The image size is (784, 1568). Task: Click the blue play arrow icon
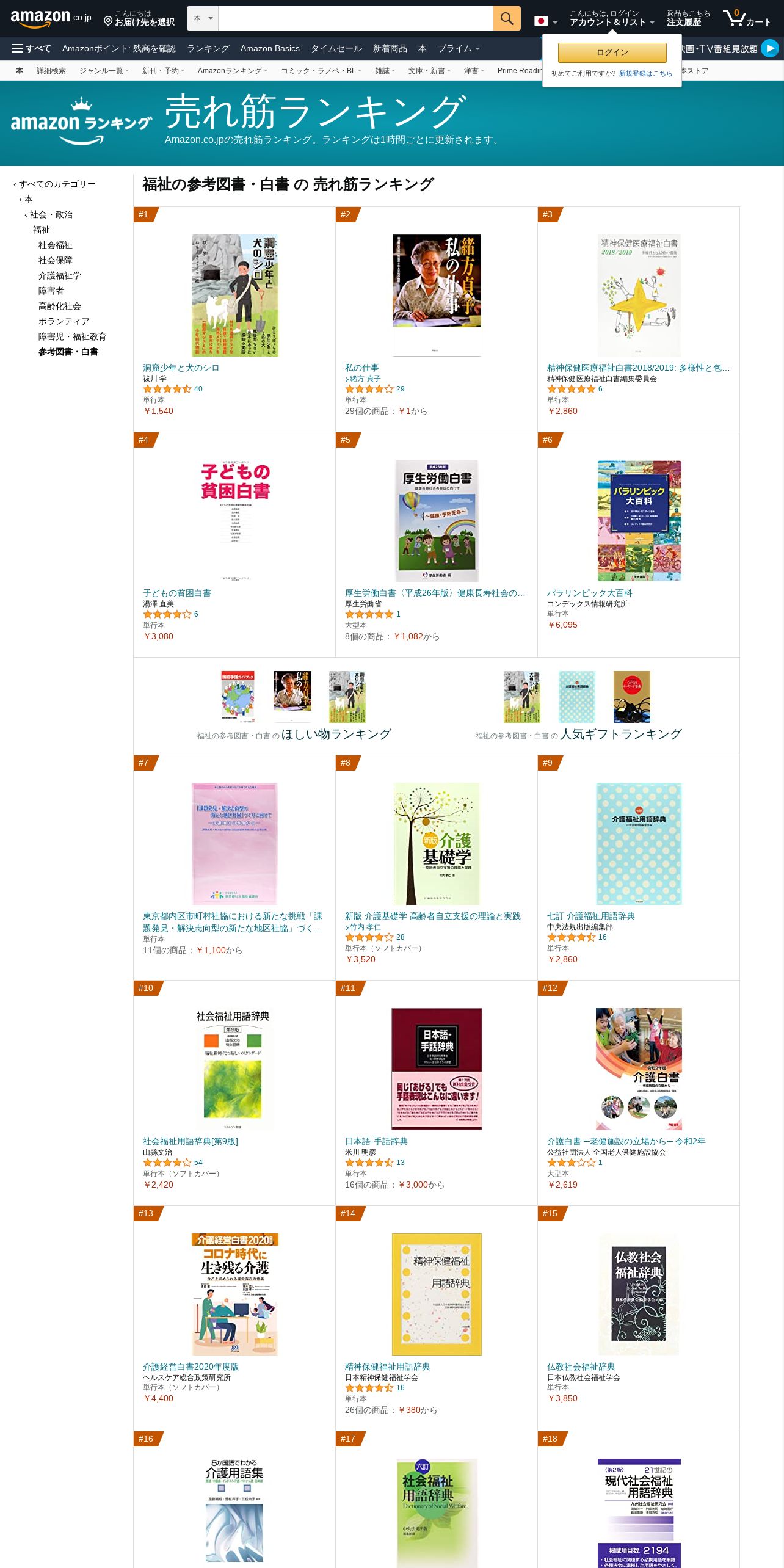(x=770, y=48)
